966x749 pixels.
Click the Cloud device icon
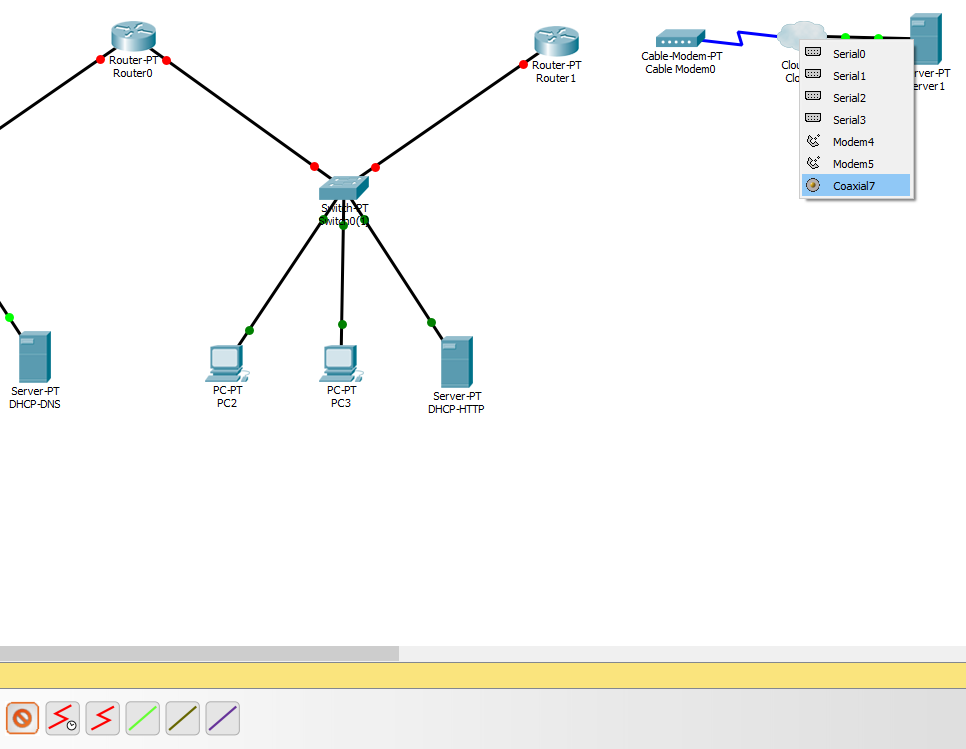[800, 33]
